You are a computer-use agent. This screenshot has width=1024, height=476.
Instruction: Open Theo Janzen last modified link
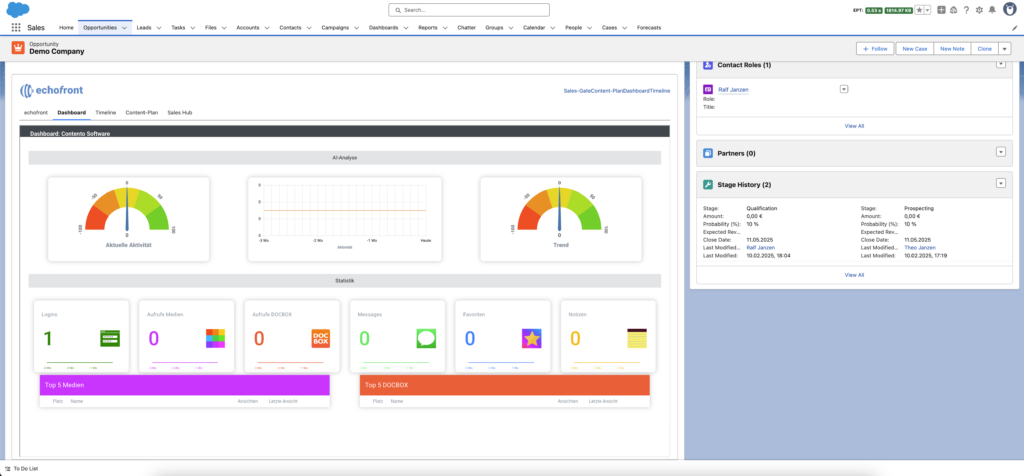click(920, 247)
